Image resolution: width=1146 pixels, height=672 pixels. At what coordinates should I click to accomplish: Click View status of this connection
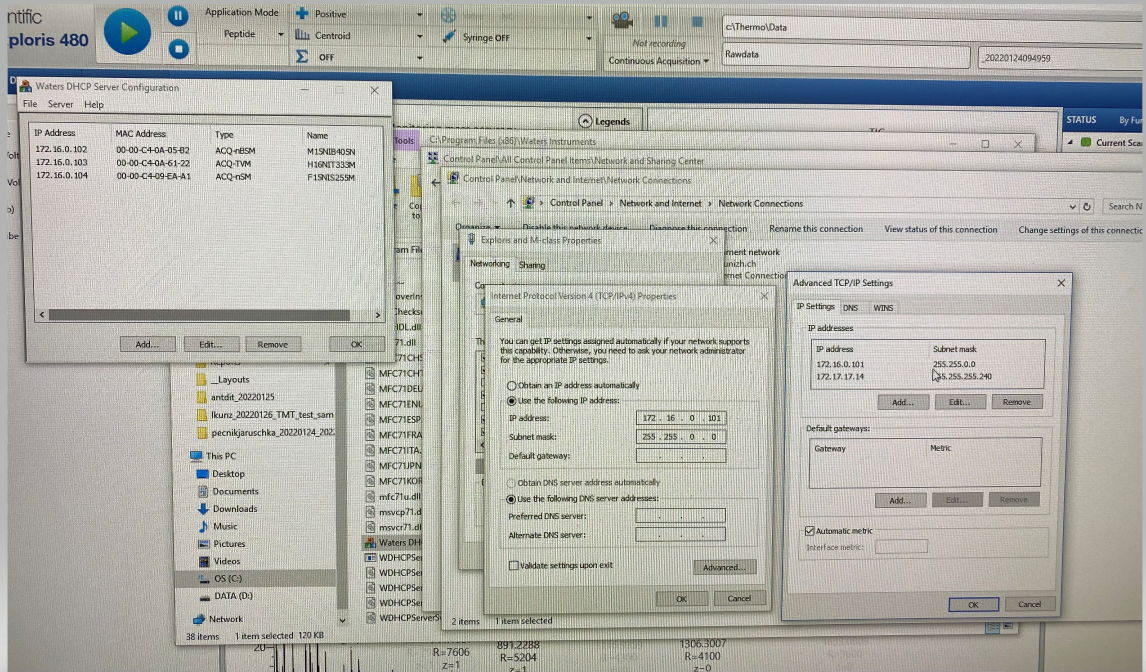point(941,230)
